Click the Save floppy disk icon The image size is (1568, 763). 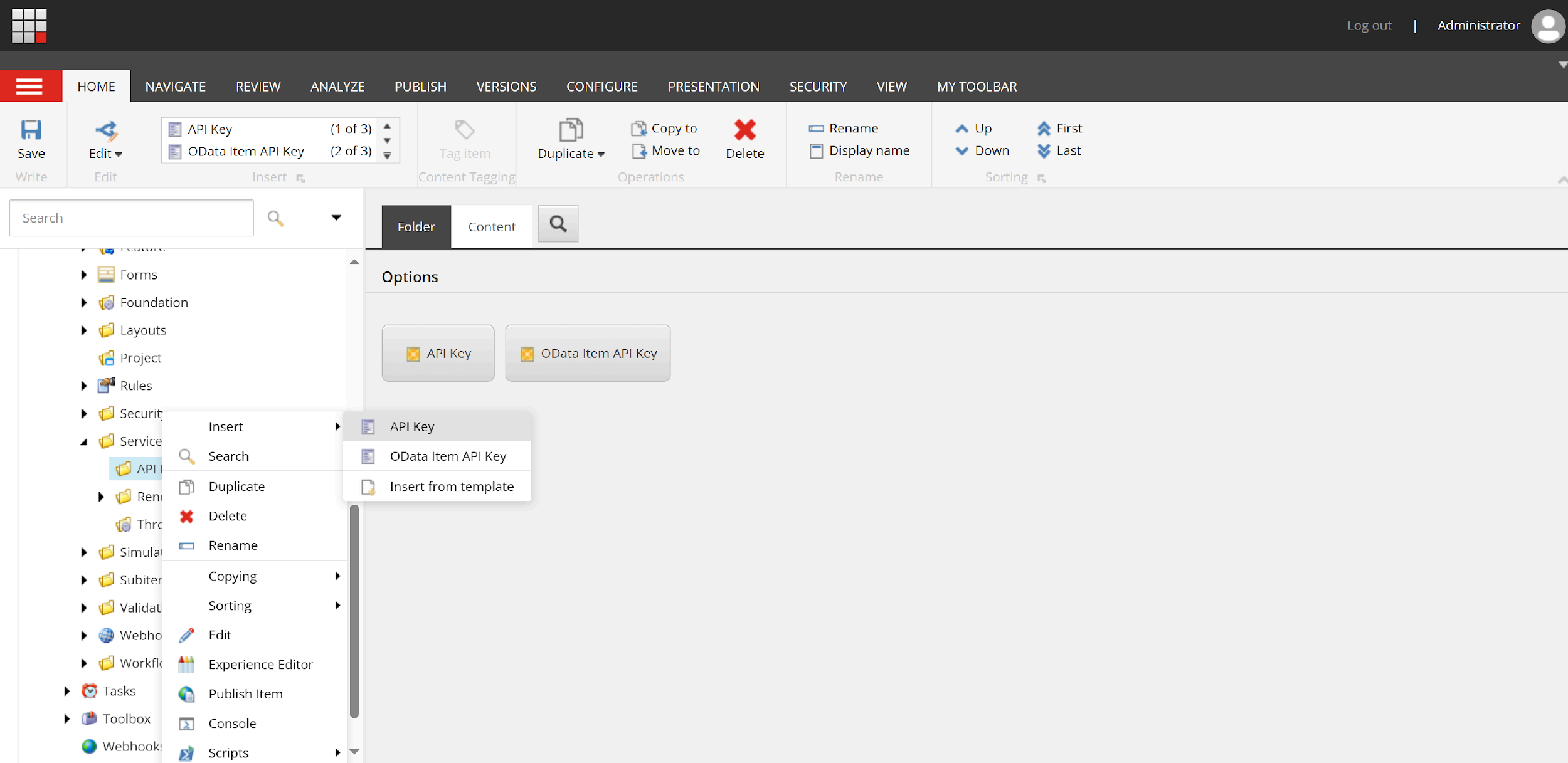tap(31, 130)
